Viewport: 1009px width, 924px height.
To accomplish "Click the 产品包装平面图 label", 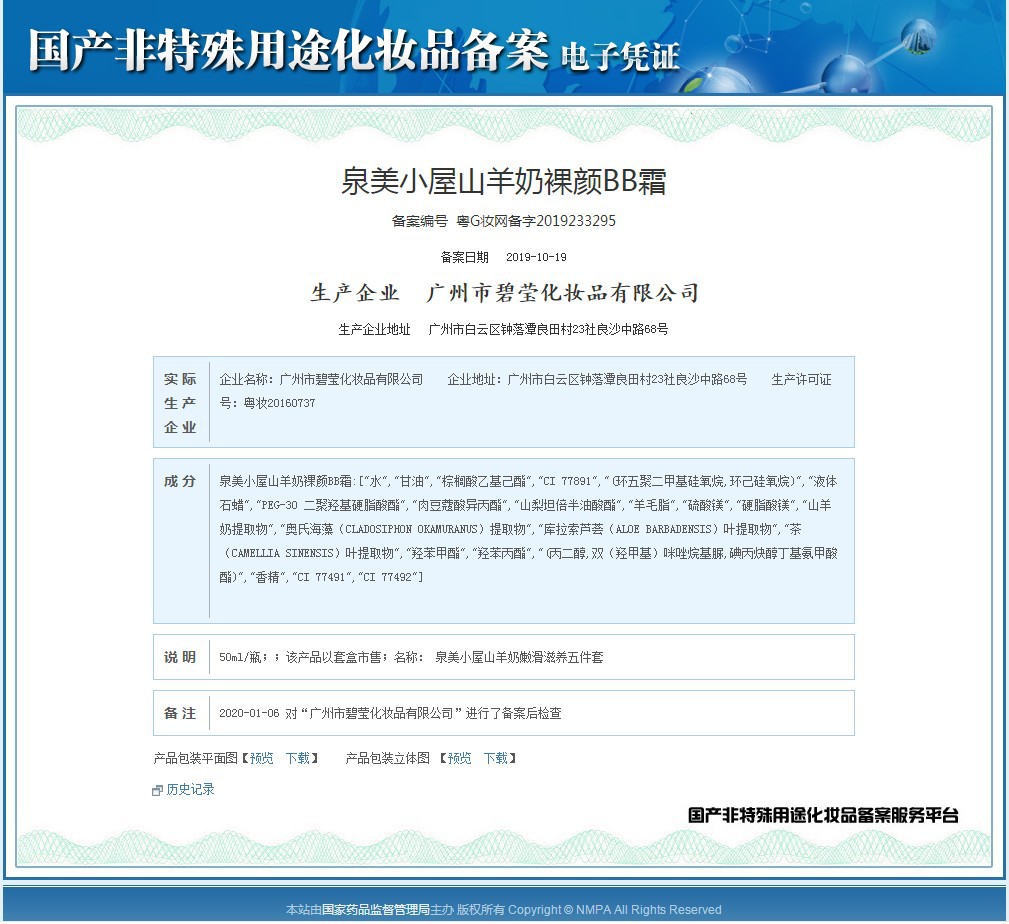I will coord(196,758).
